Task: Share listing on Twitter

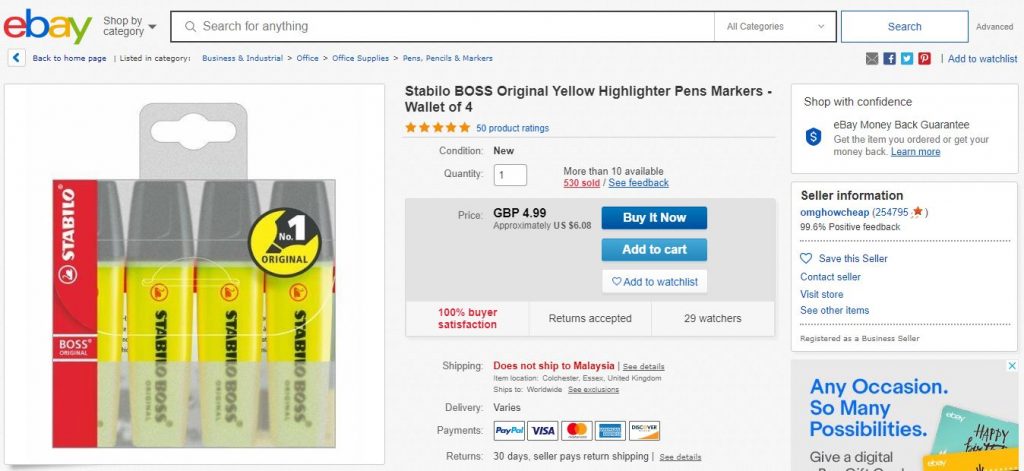Action: coord(906,59)
